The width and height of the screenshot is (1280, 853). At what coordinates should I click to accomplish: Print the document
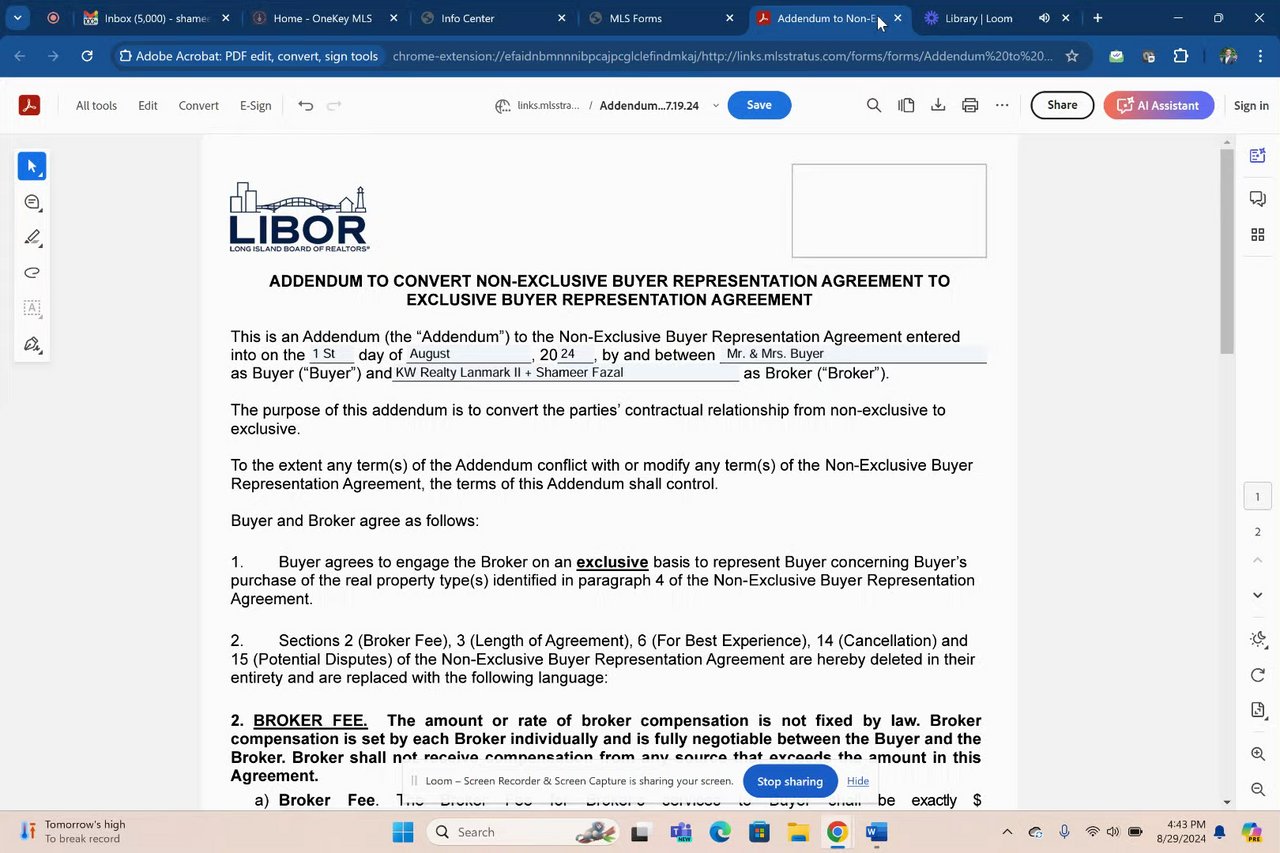pos(970,105)
